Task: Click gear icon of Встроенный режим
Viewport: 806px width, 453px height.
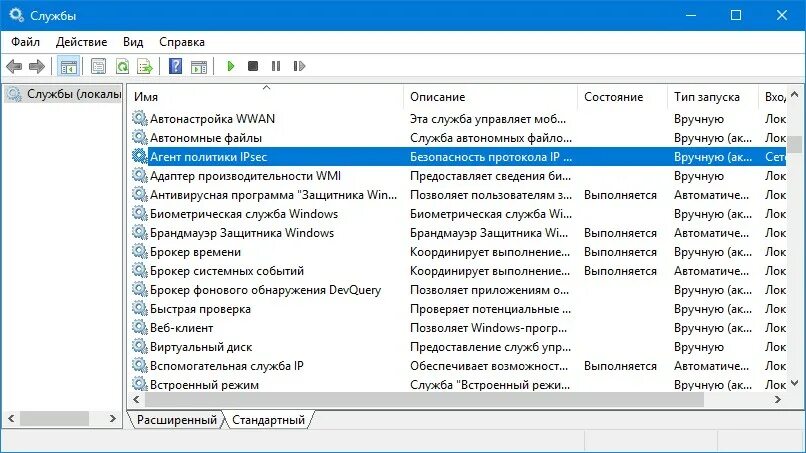Action: click(x=139, y=384)
